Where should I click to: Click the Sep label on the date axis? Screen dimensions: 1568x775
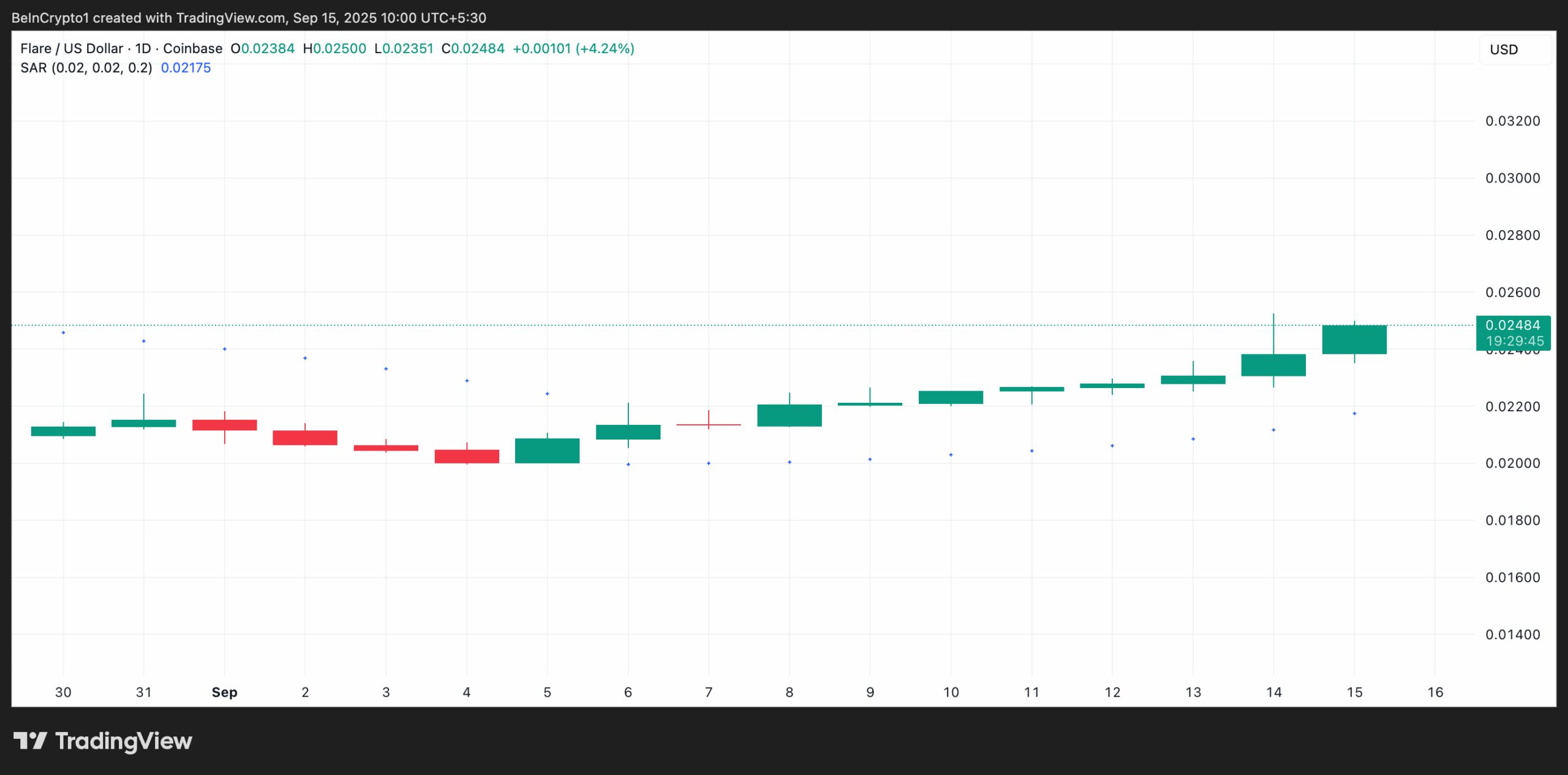[225, 692]
